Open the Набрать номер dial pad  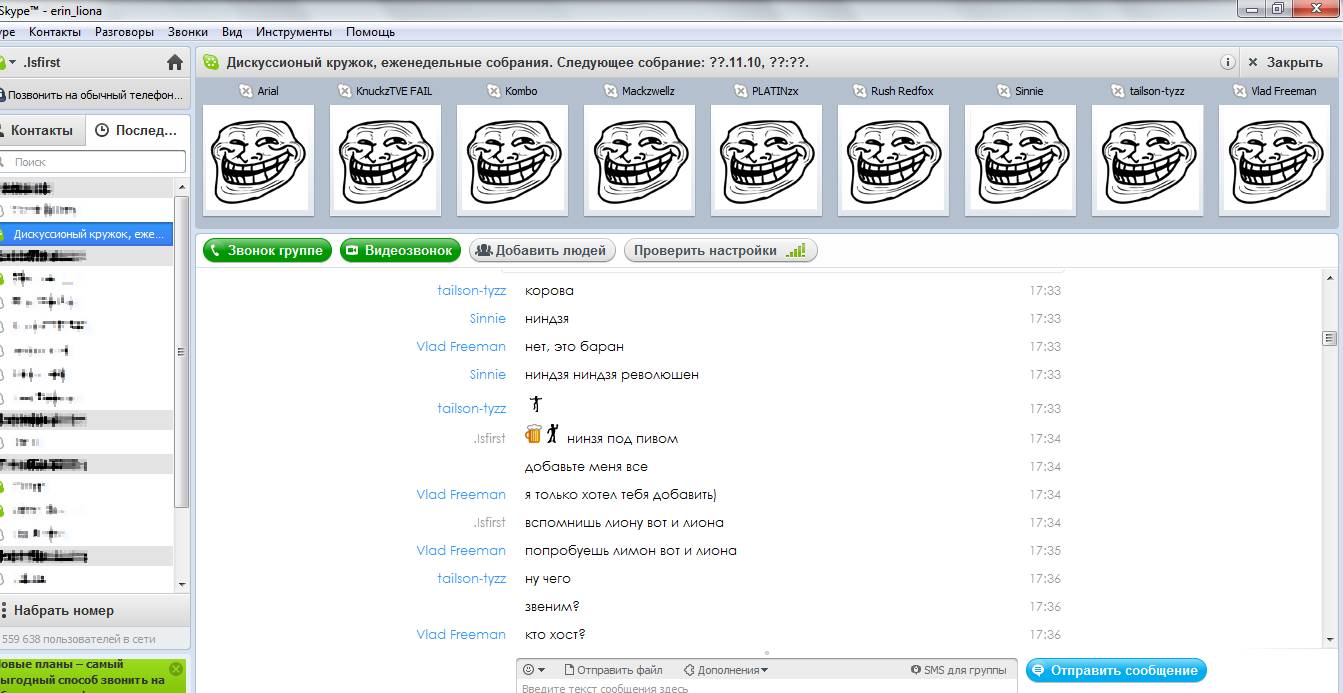pos(95,610)
